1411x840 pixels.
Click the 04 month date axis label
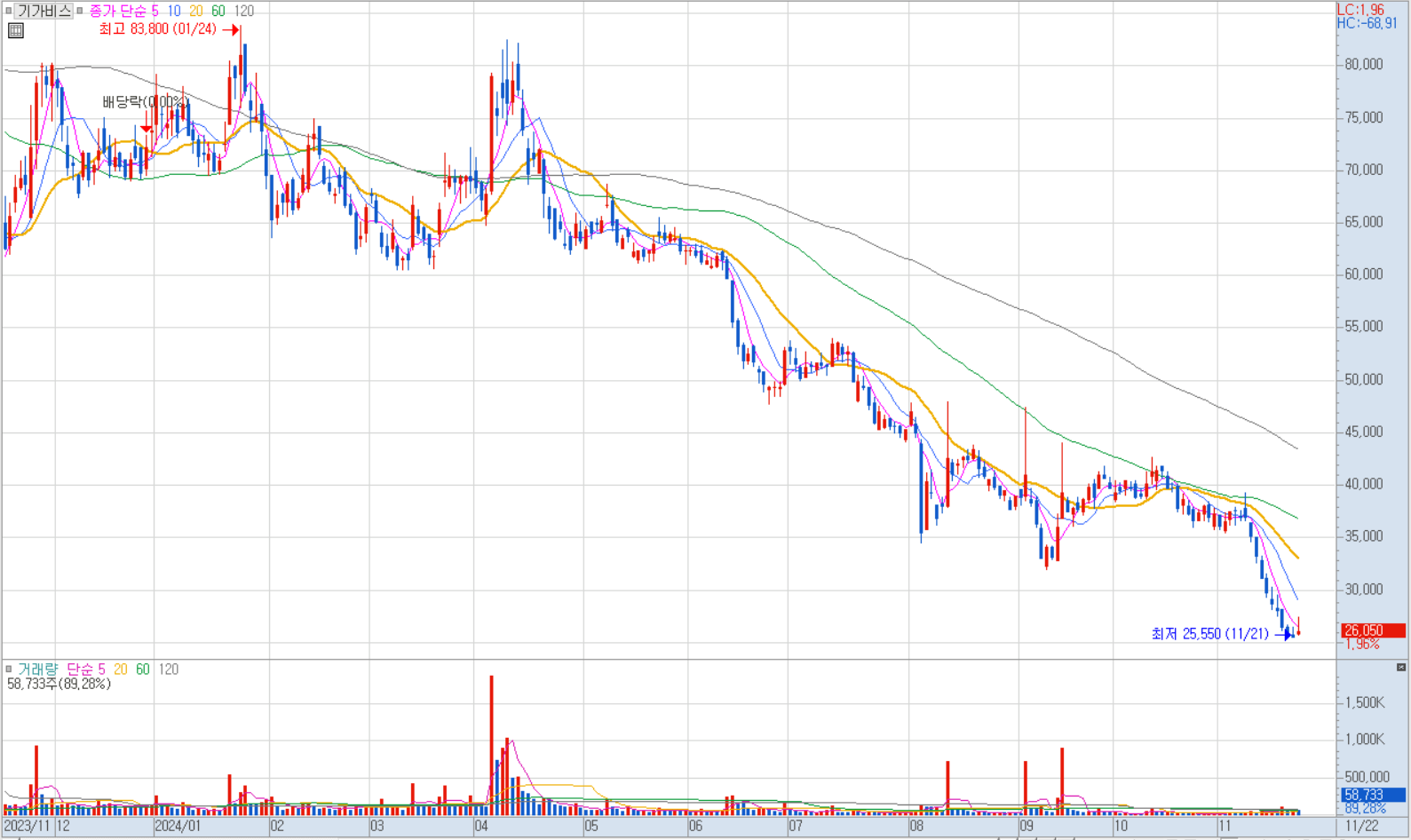(x=481, y=827)
